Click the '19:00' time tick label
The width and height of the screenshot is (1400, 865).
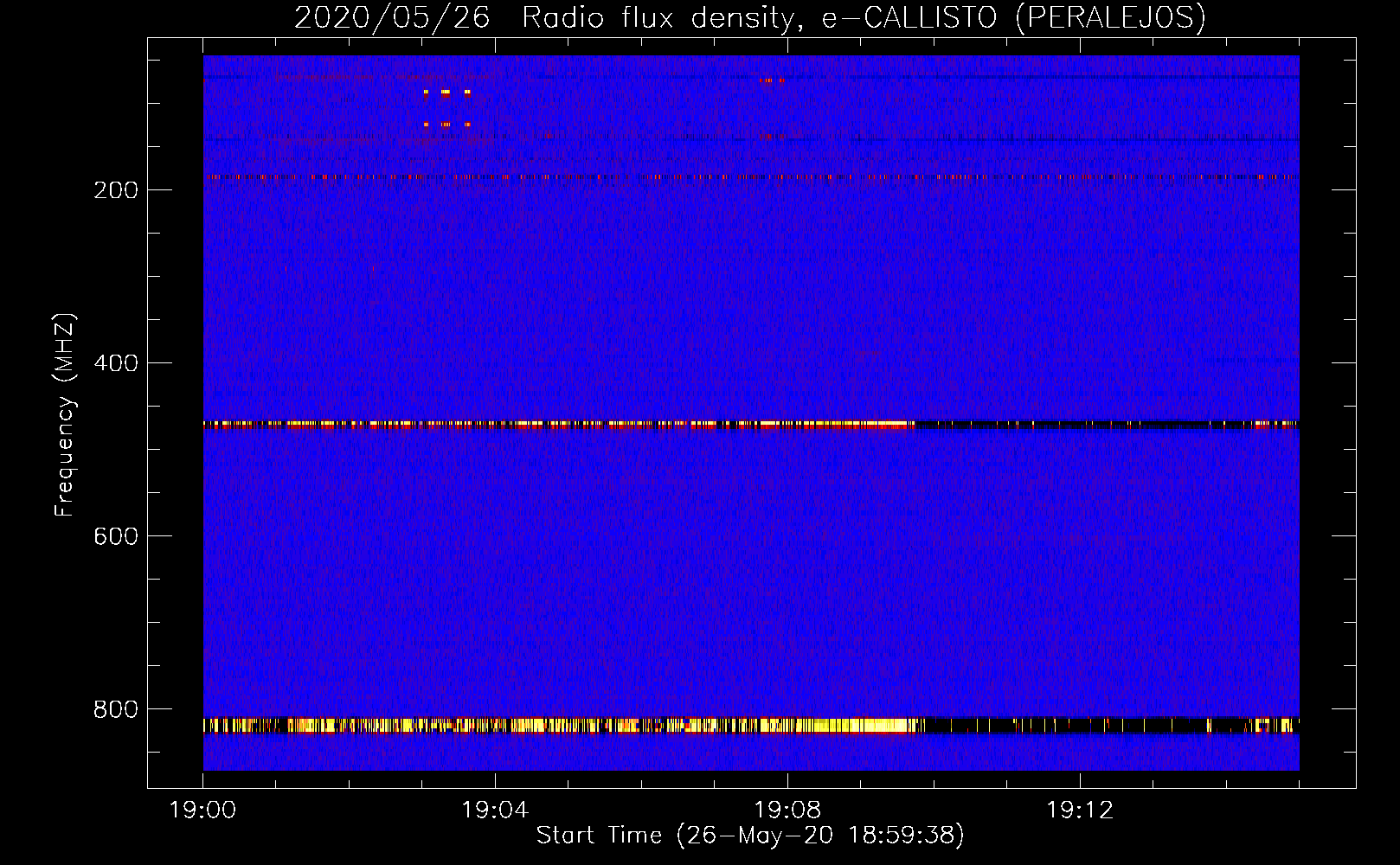click(203, 811)
